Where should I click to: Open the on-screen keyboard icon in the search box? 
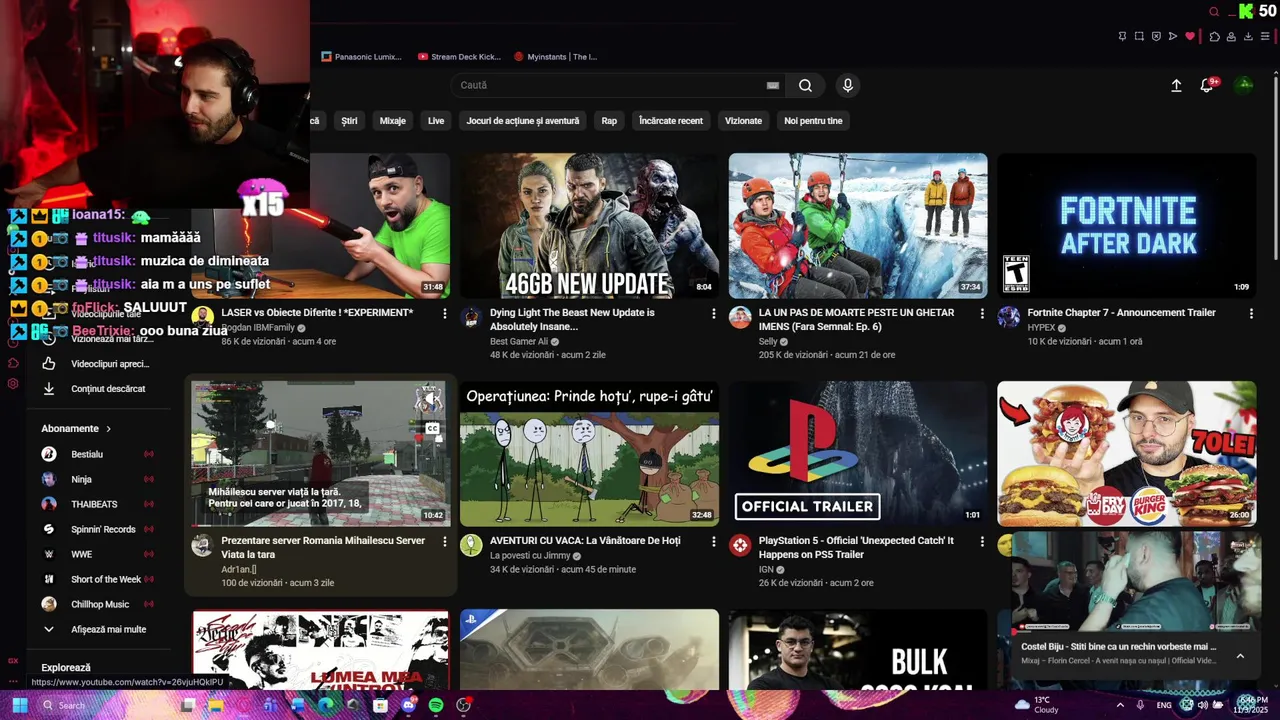773,86
